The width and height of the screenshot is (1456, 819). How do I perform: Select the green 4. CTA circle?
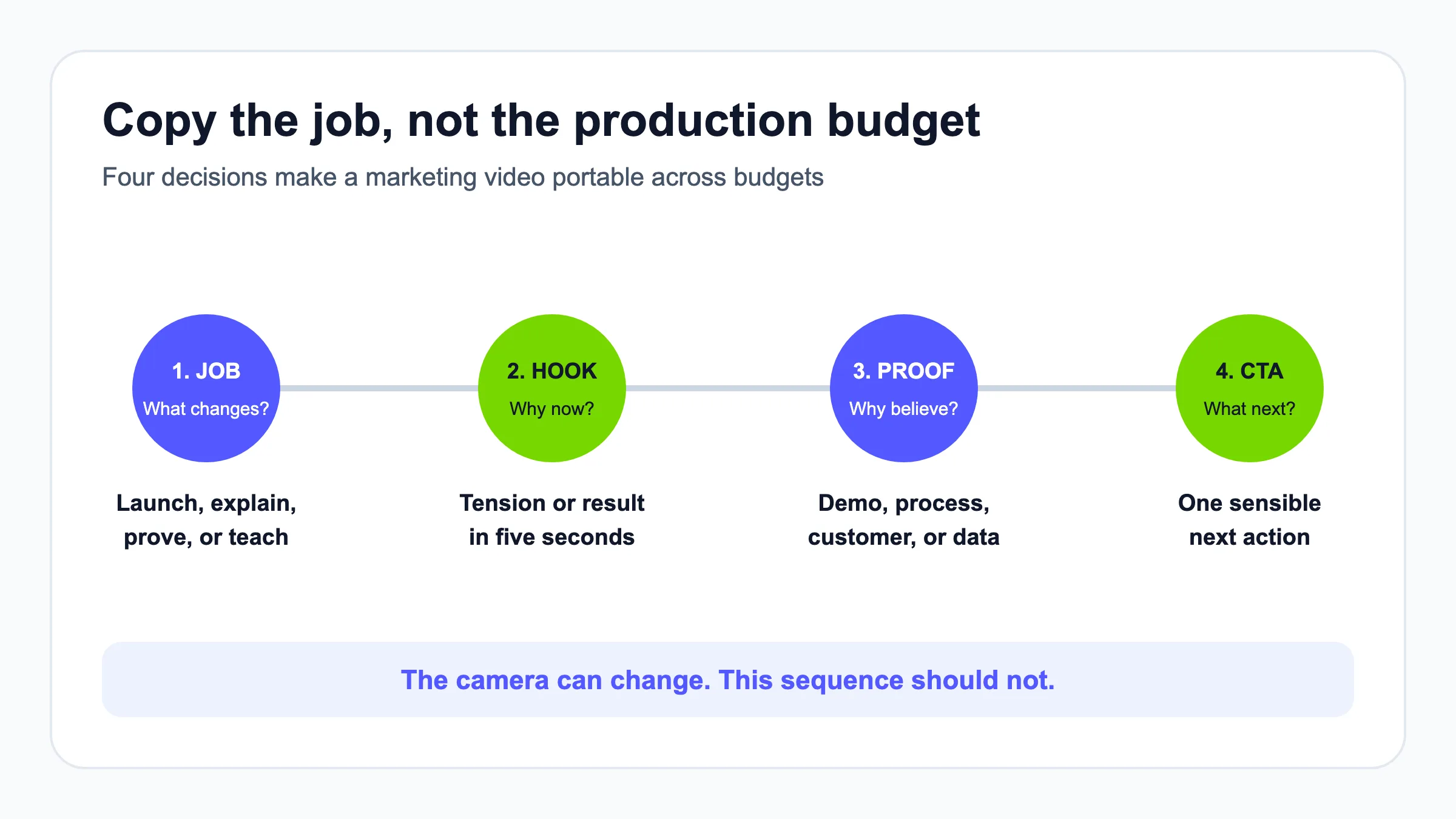1250,388
